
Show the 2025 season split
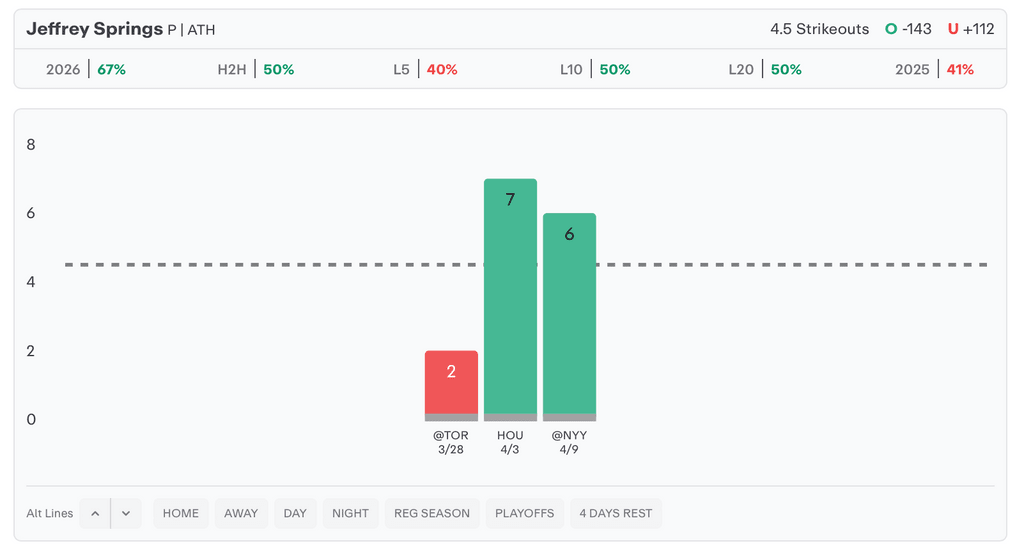tap(934, 70)
